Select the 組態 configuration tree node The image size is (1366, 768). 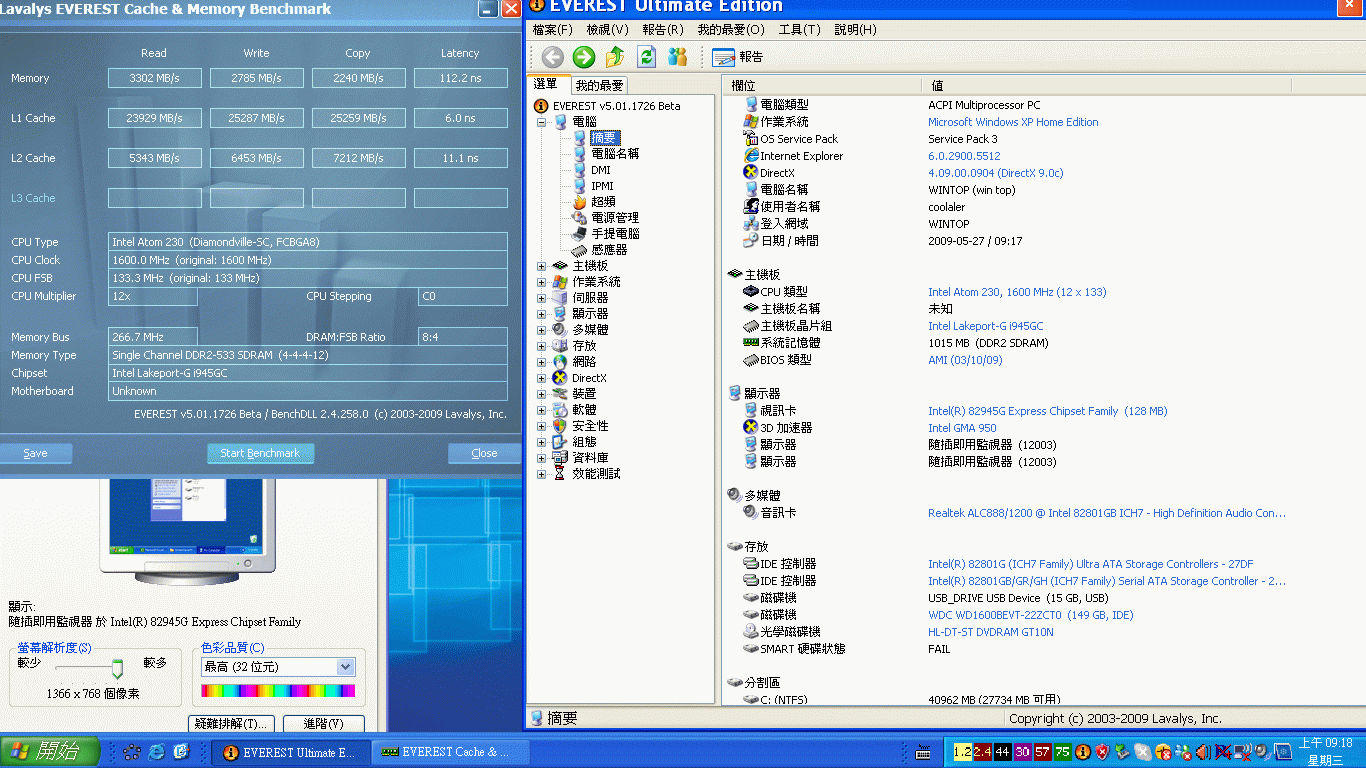click(x=584, y=442)
